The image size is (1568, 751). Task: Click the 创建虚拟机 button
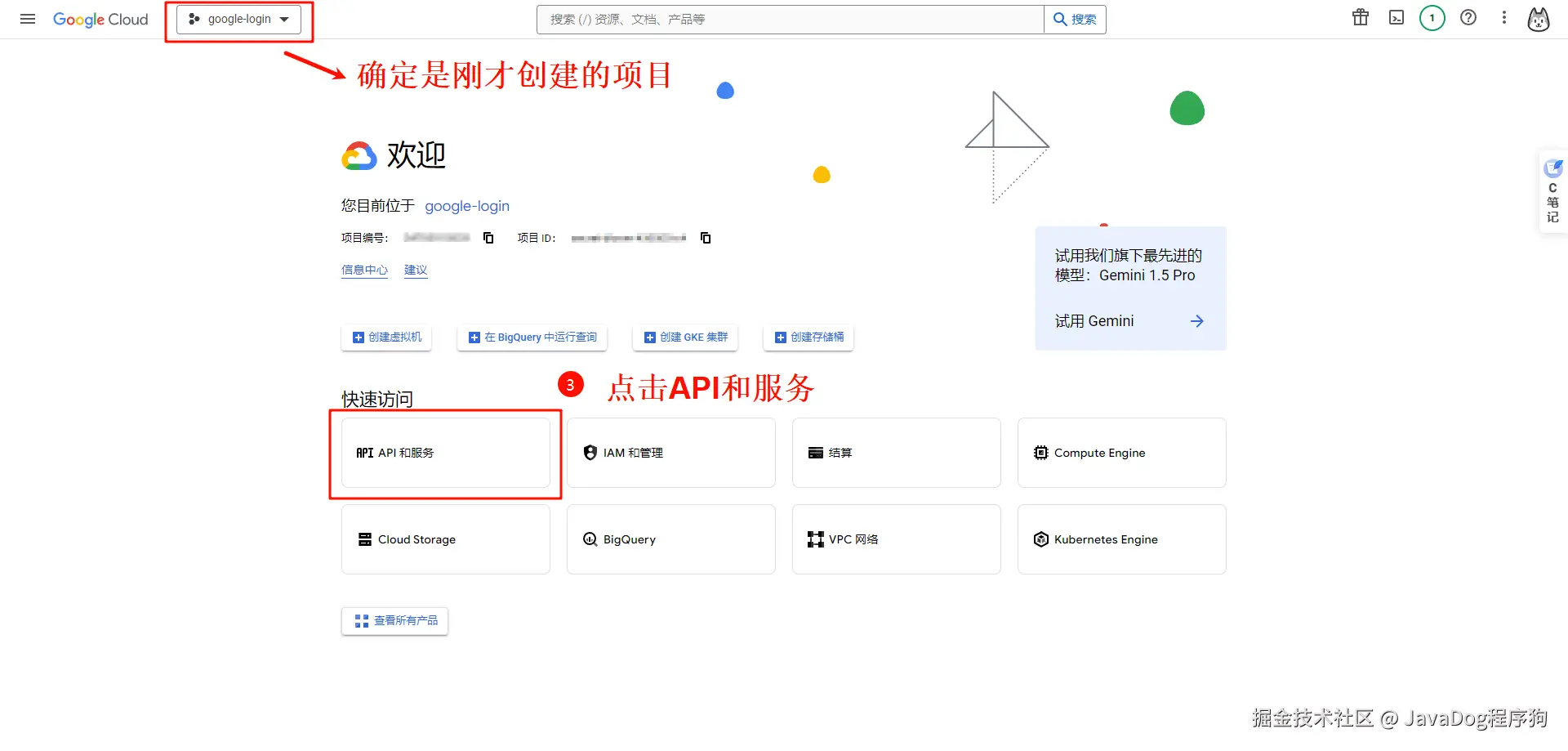[386, 338]
